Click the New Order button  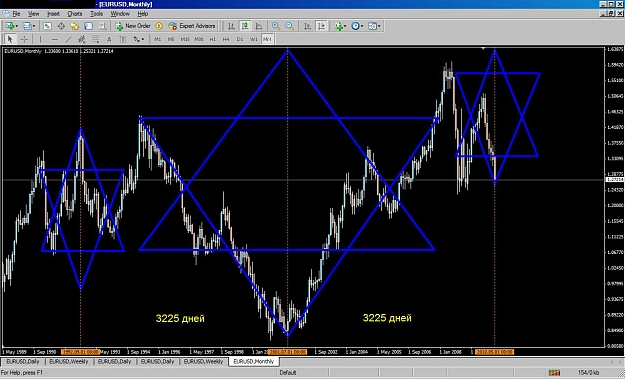[133, 26]
